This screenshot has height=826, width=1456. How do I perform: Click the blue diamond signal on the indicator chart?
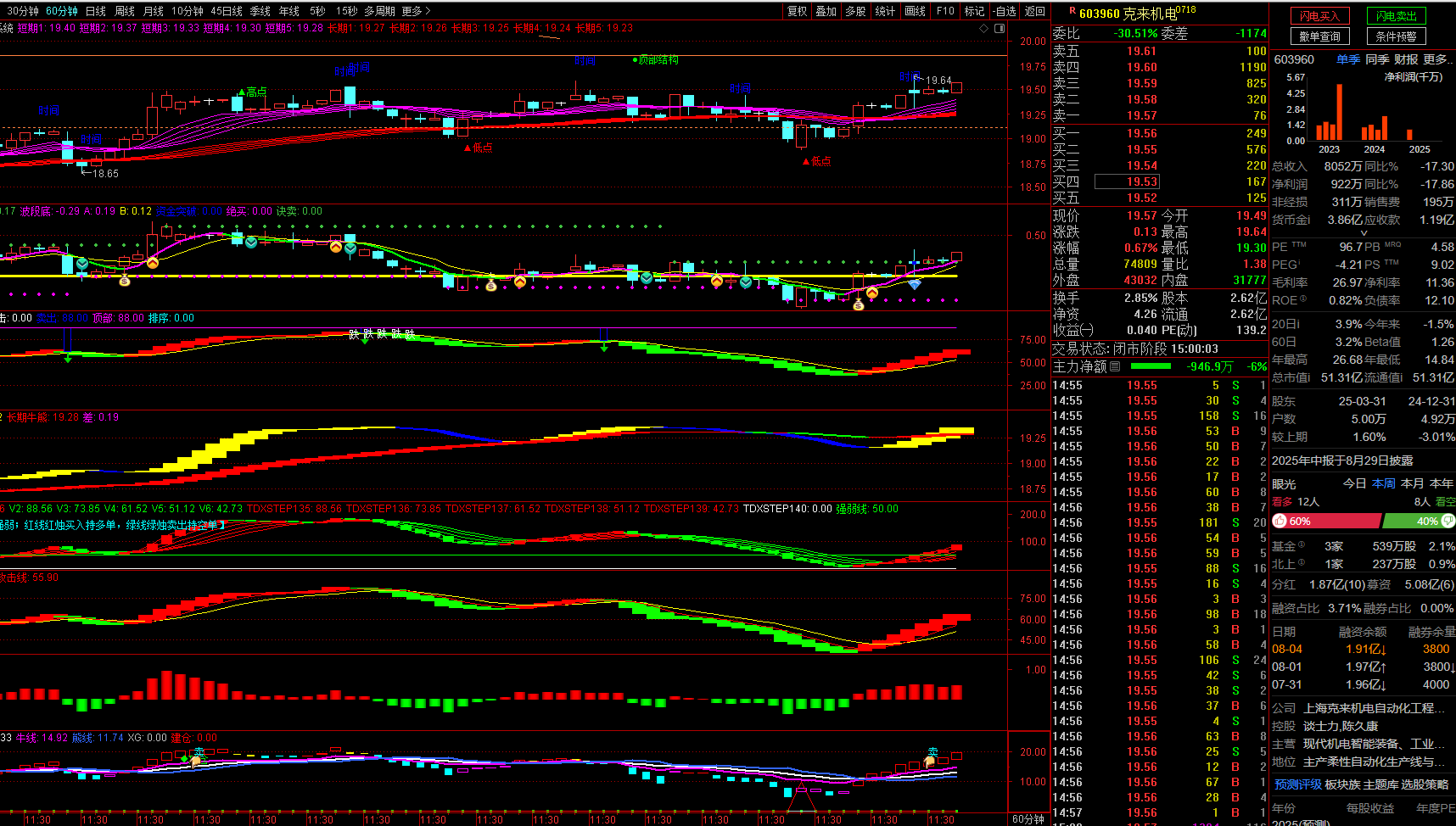click(914, 285)
